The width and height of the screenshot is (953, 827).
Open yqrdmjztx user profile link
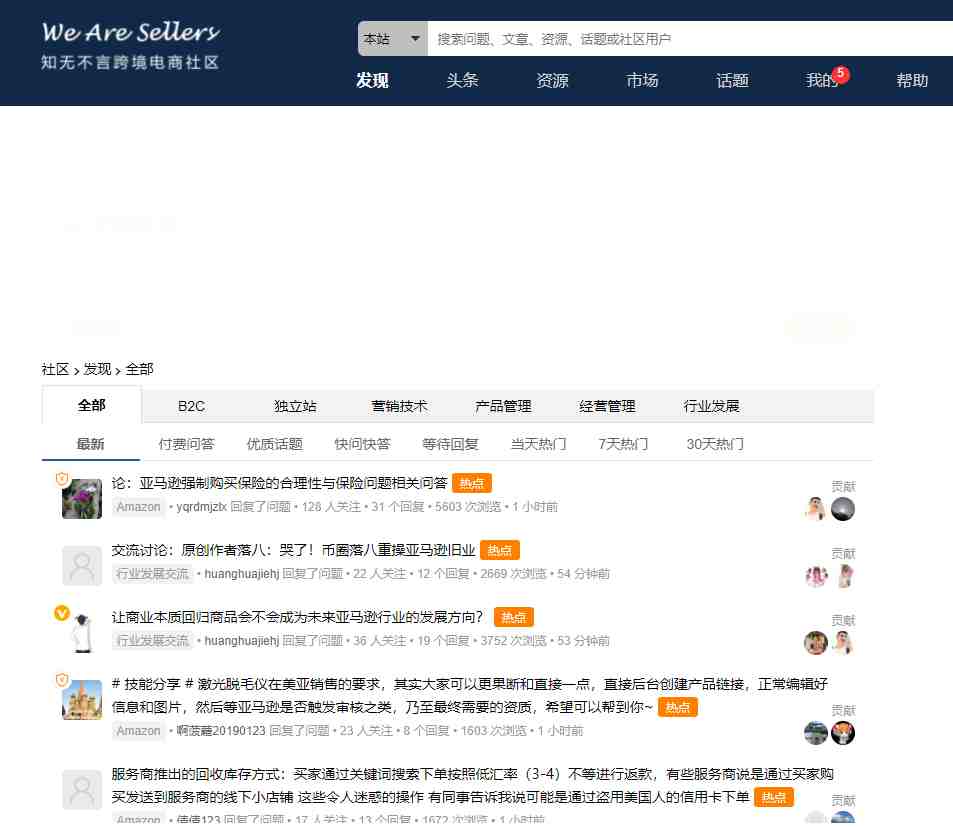click(x=202, y=507)
